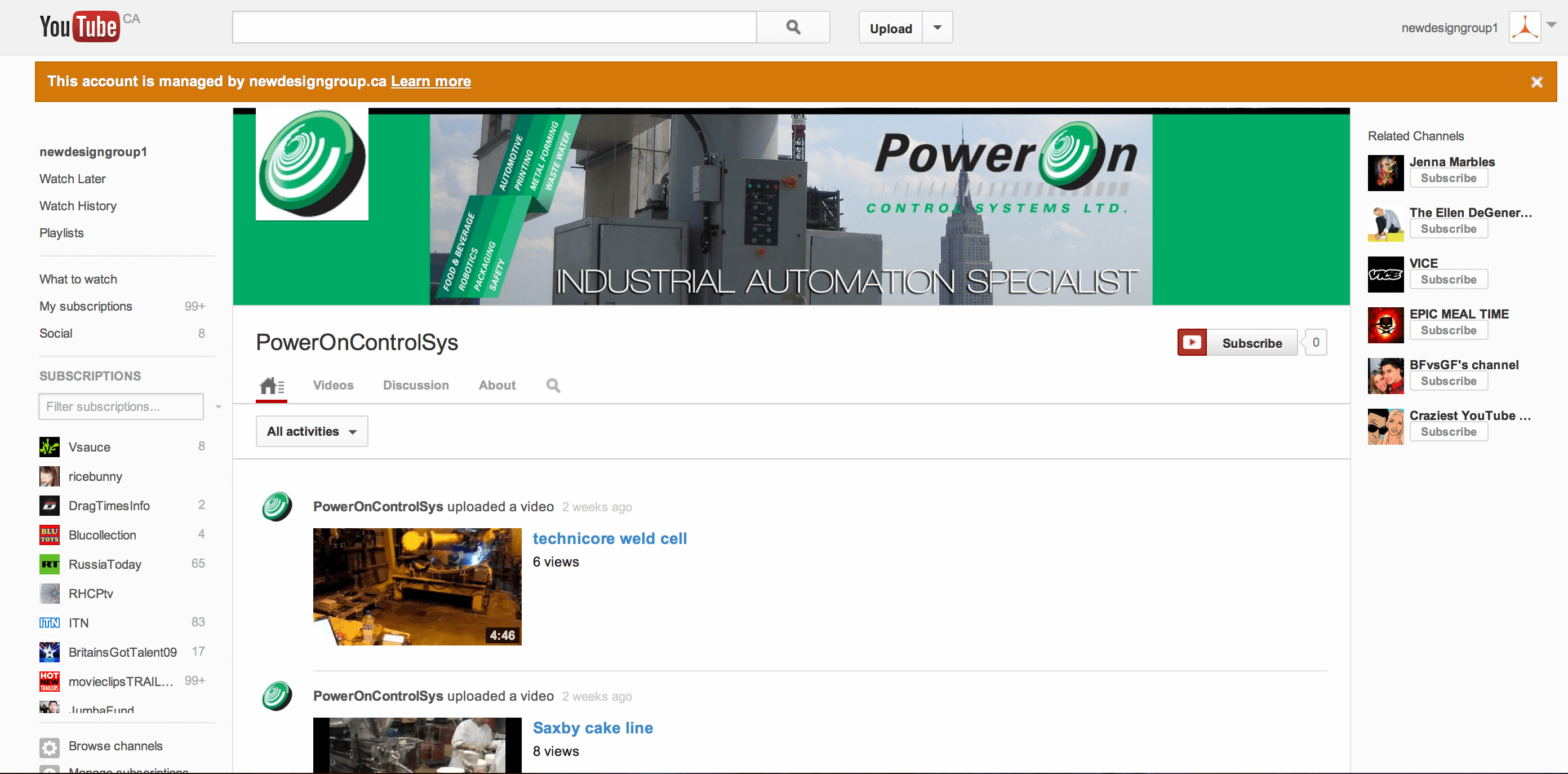Open Playlists in sidebar
This screenshot has width=1568, height=774.
pos(61,233)
